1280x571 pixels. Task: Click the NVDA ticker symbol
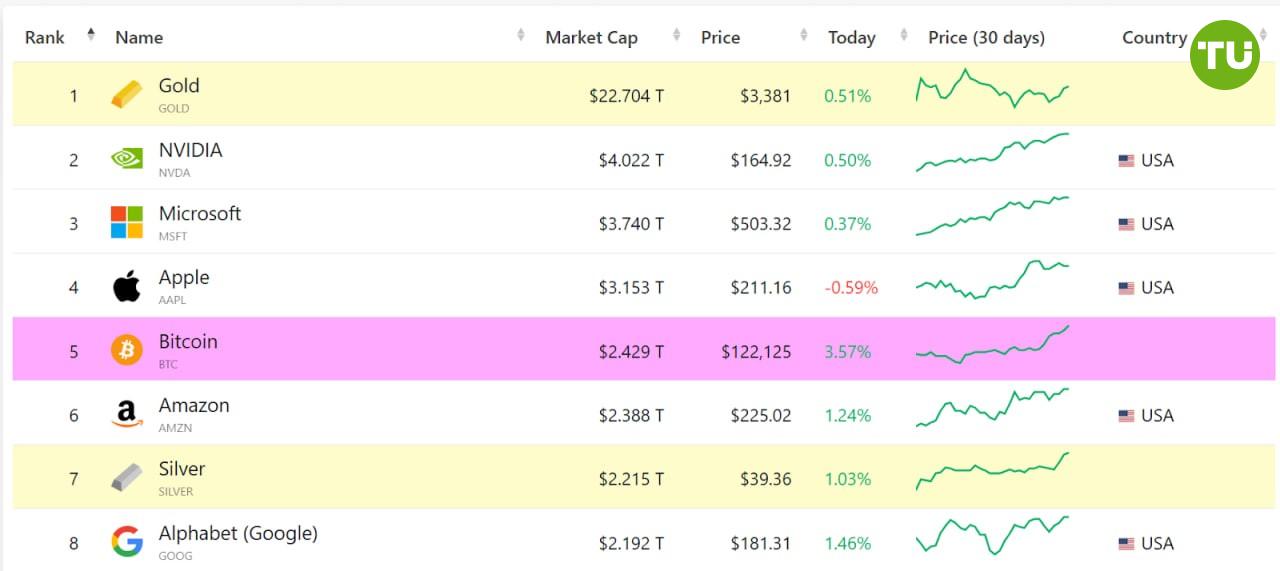click(x=174, y=172)
